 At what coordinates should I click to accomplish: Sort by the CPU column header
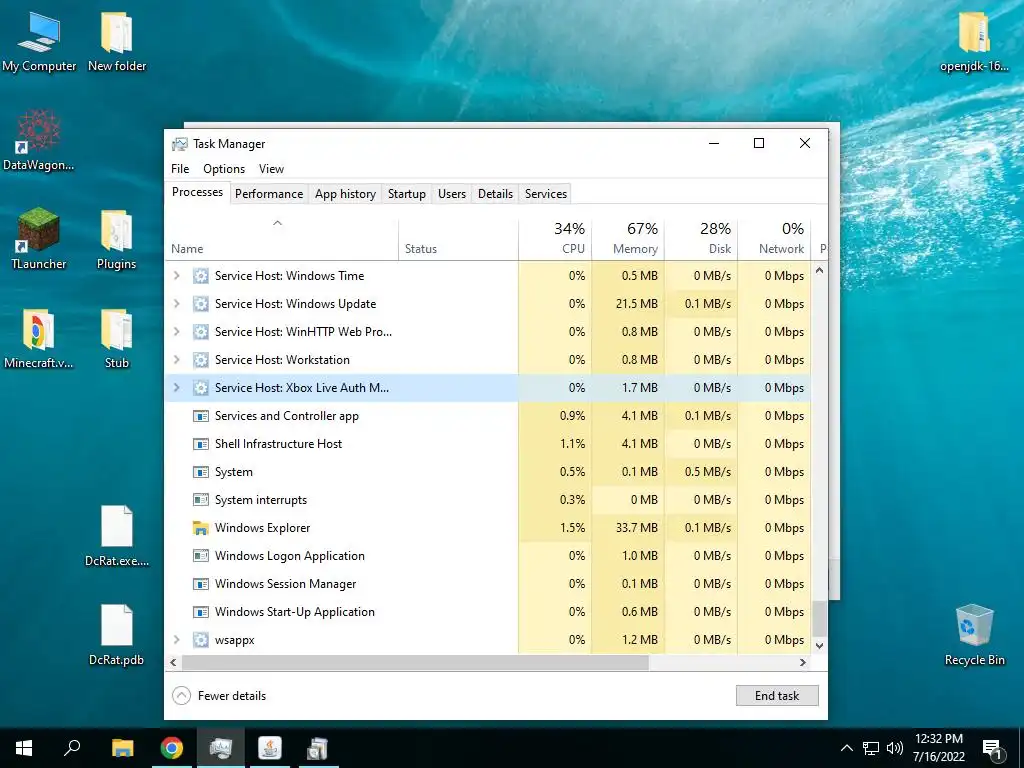click(x=555, y=240)
